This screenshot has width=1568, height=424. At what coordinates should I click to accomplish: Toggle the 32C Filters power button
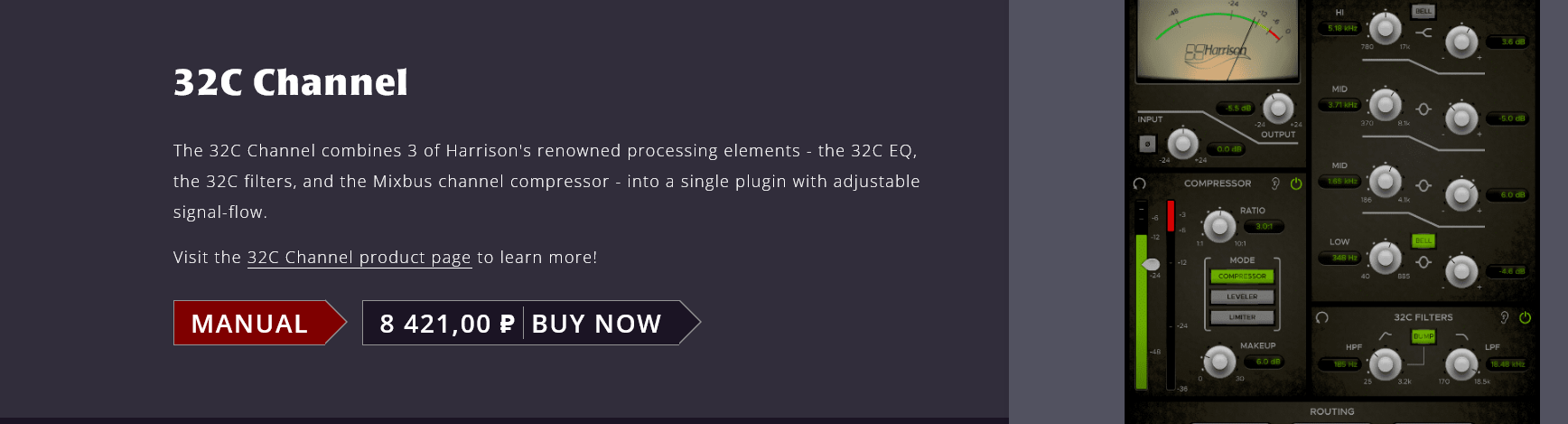pyautogui.click(x=1526, y=317)
